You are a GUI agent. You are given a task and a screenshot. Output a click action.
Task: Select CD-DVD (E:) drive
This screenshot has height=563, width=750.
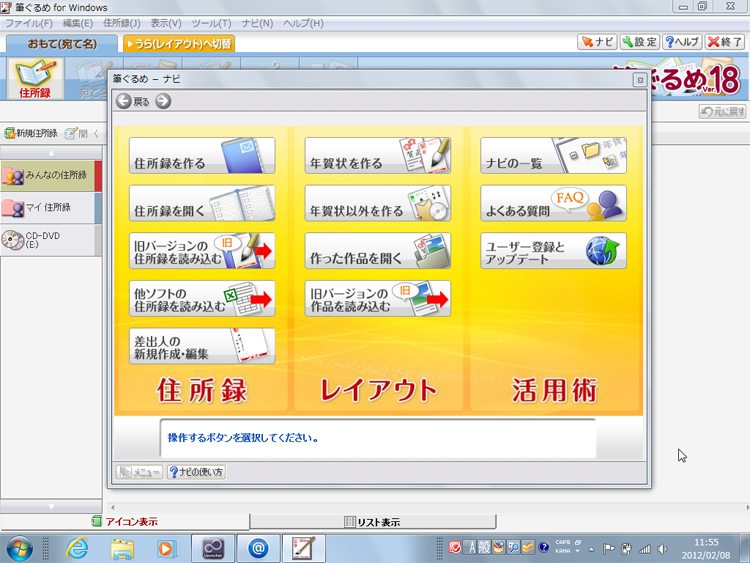pyautogui.click(x=51, y=240)
